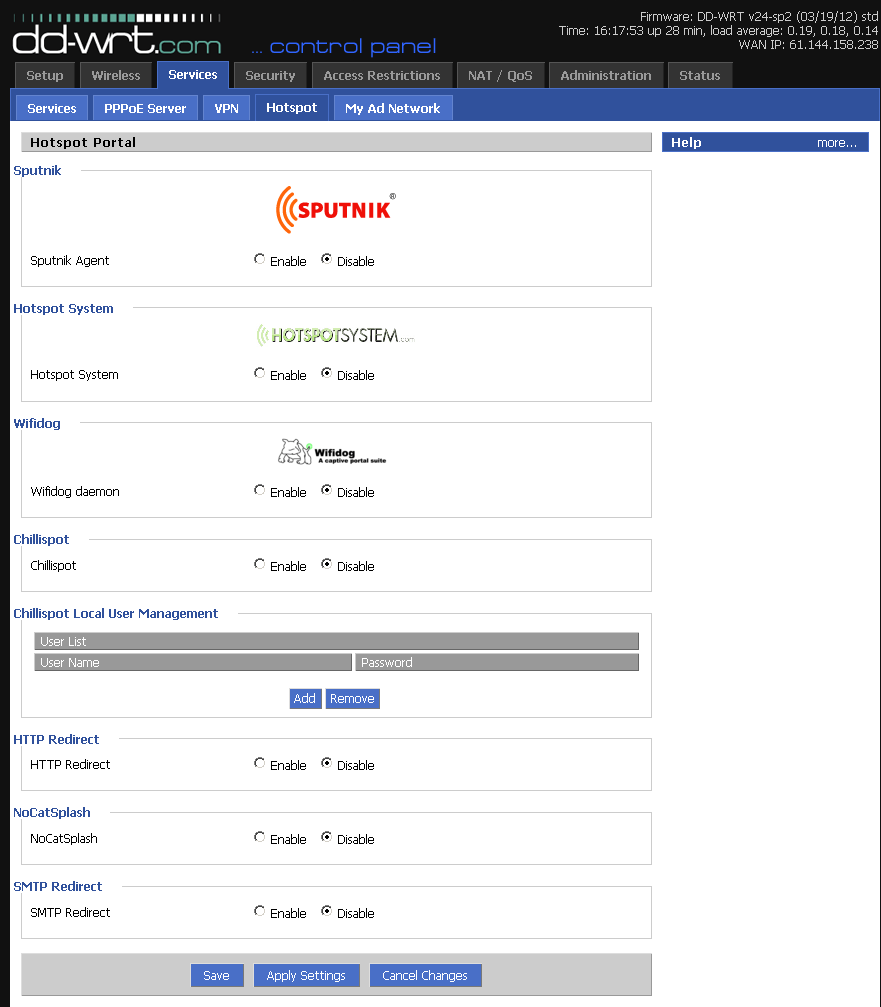Click the dd-wrt.com logo
The image size is (881, 1007).
(x=117, y=35)
